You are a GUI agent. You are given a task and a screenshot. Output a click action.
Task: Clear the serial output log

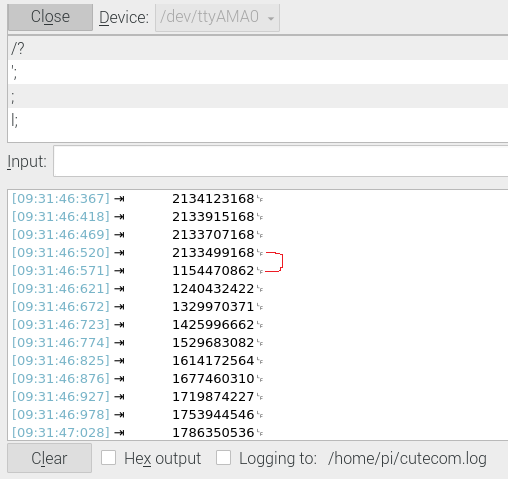[49, 458]
